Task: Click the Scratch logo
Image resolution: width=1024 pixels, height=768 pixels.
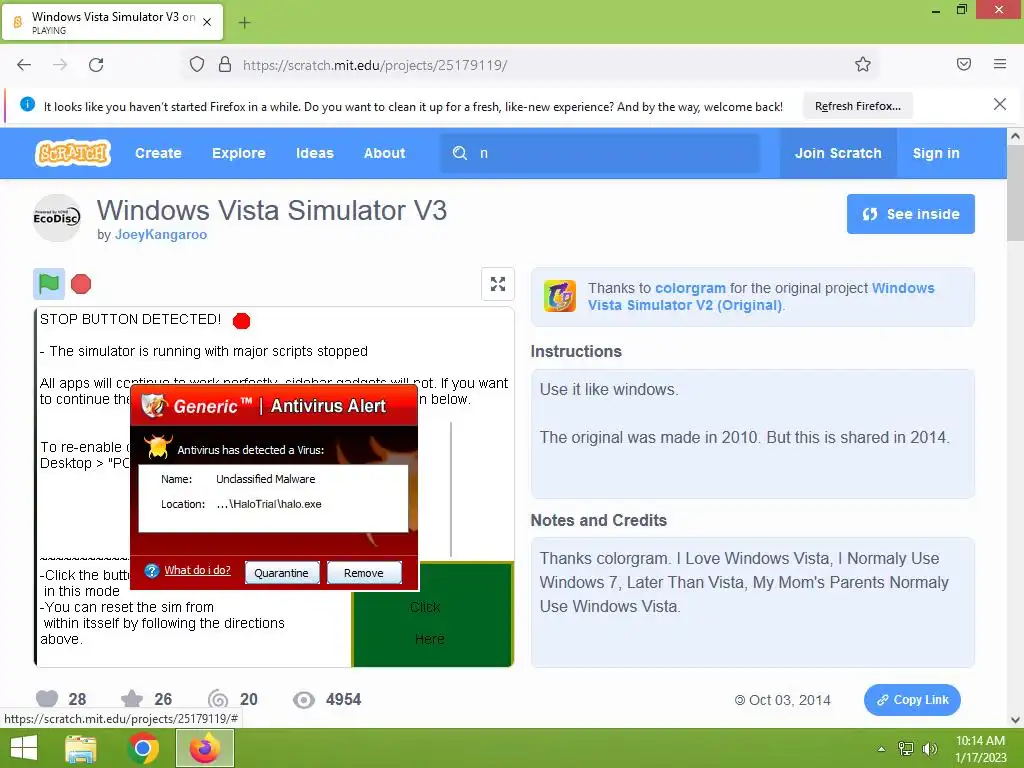Action: [72, 153]
